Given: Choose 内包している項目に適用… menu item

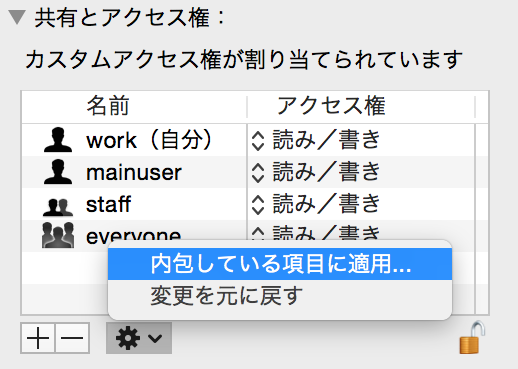Looking at the screenshot, I should point(280,264).
